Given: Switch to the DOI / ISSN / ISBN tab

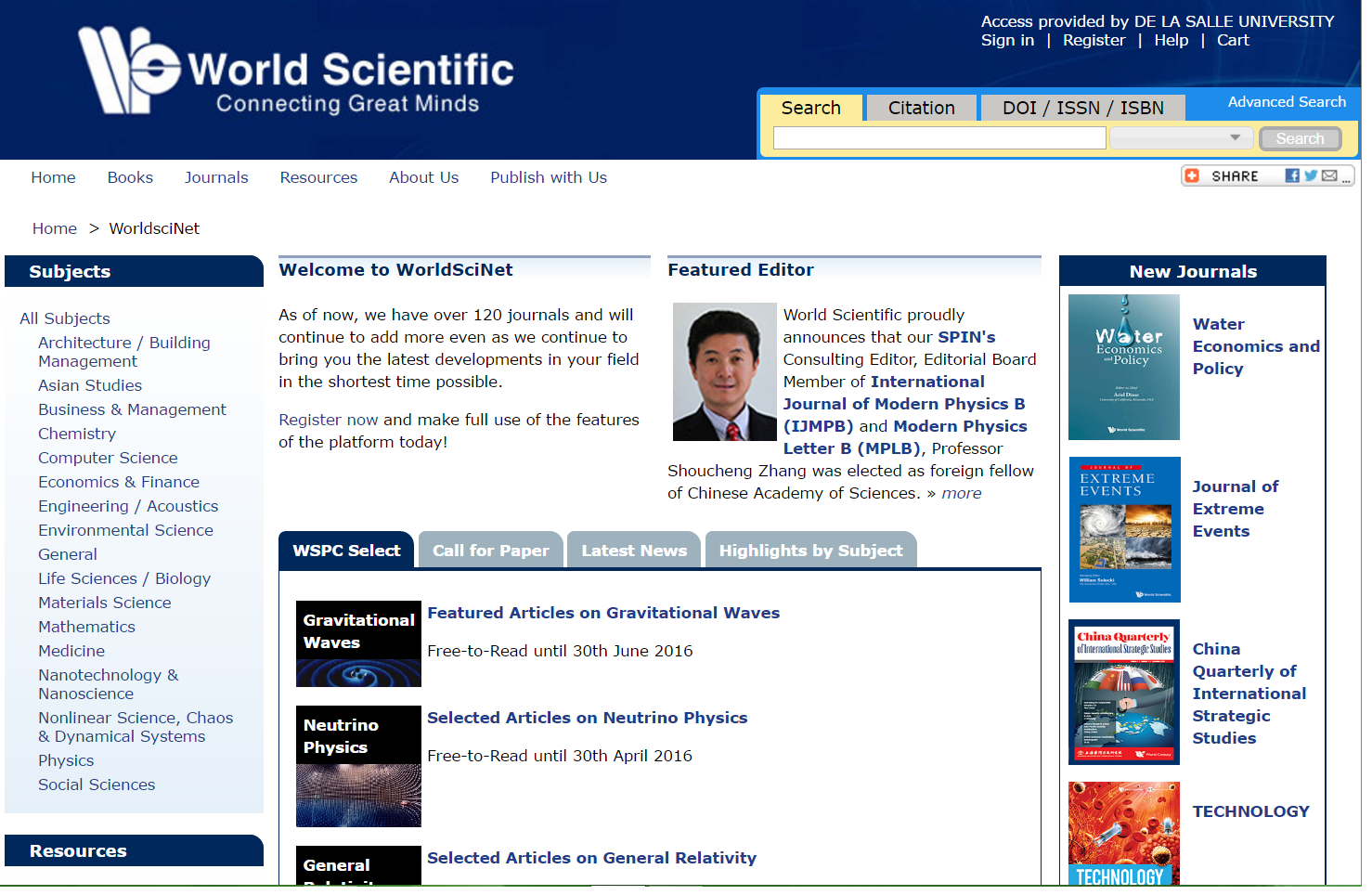Looking at the screenshot, I should [x=1082, y=108].
